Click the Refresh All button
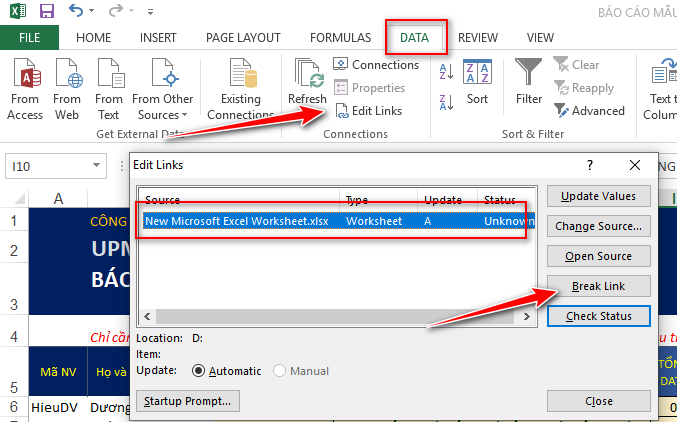Image resolution: width=677 pixels, height=422 pixels. [307, 82]
